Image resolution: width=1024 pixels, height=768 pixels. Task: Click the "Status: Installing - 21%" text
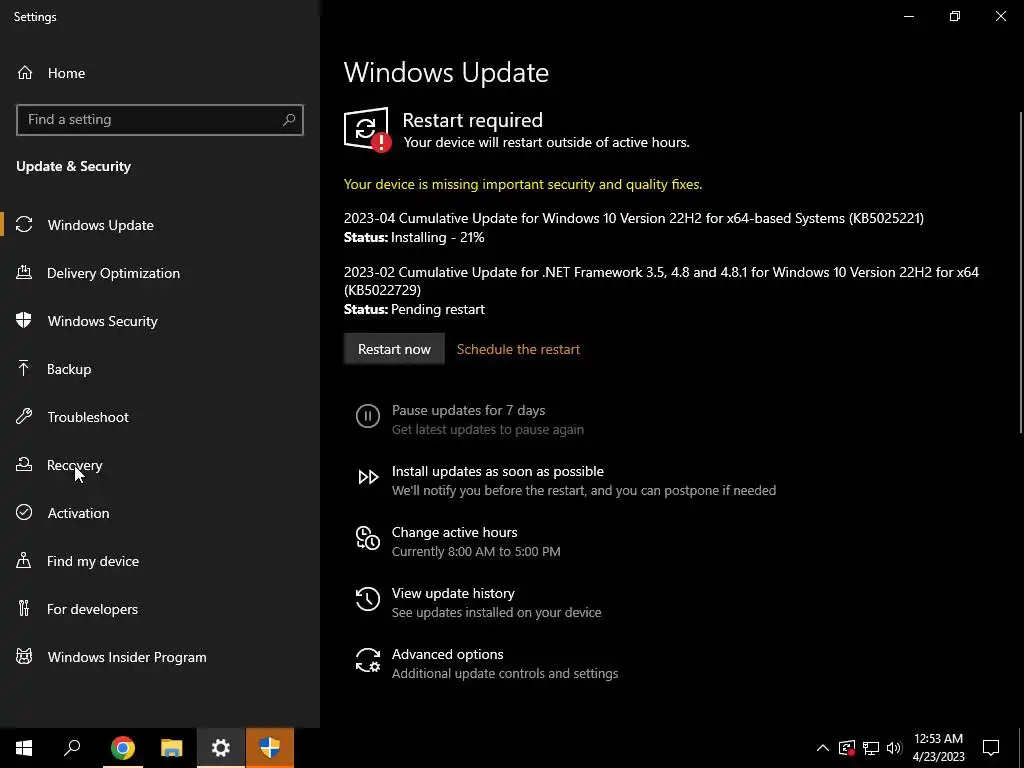(x=414, y=237)
